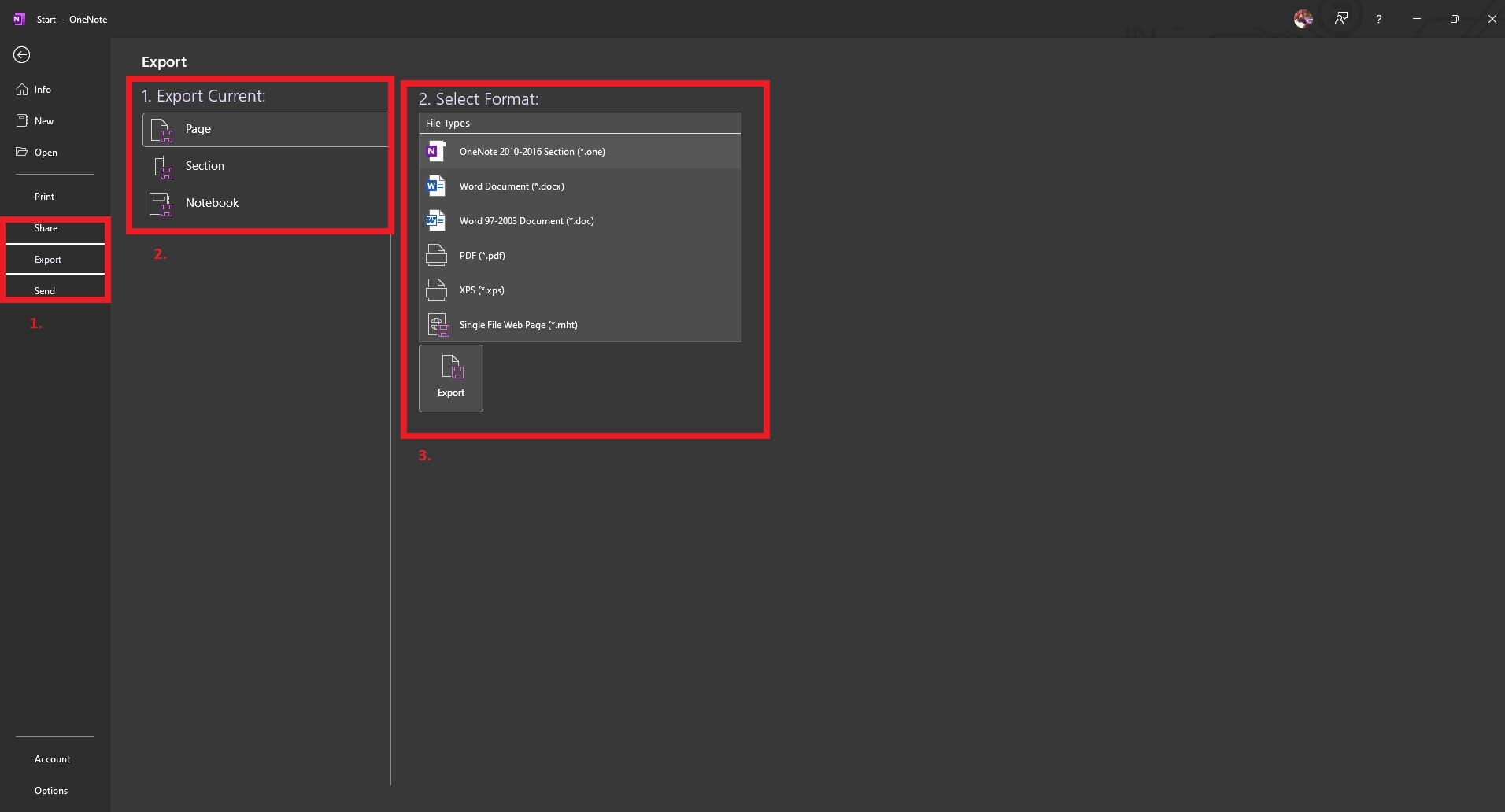This screenshot has width=1505, height=812.
Task: Click the Word 97-2003 doc icon
Action: pyautogui.click(x=435, y=220)
